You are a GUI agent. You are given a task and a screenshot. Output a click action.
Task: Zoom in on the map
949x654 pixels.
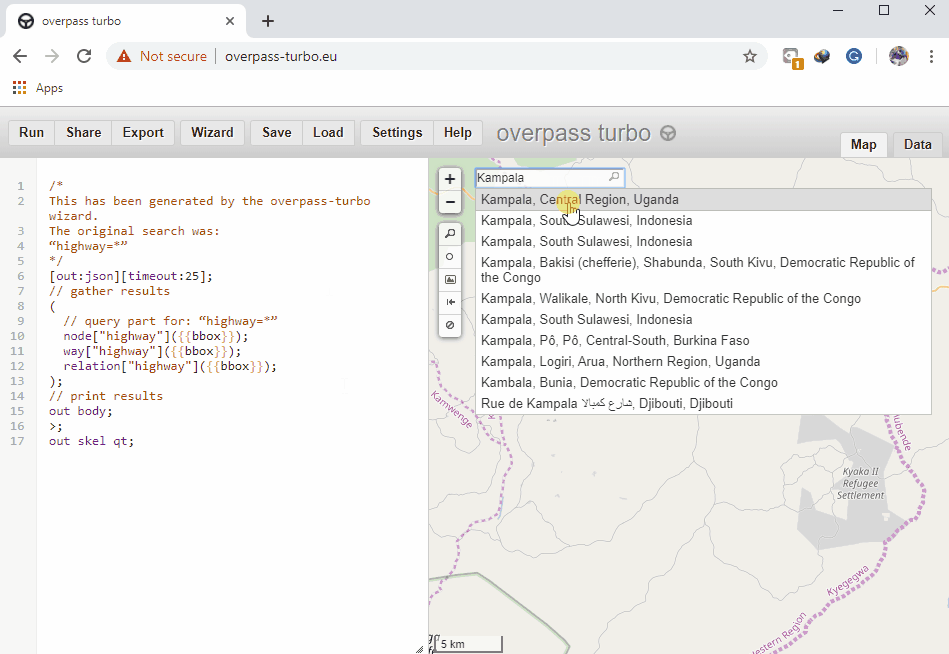tap(450, 179)
